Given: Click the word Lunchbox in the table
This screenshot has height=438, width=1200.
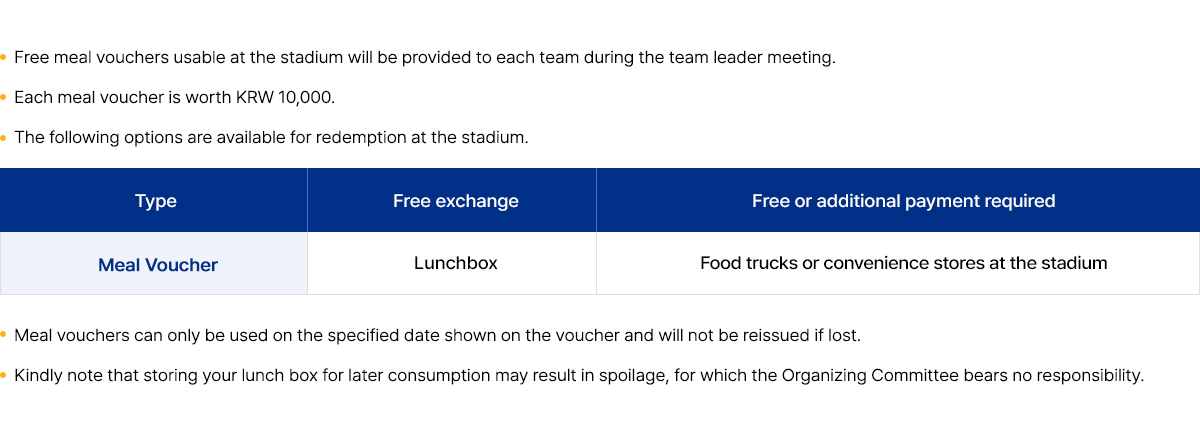Looking at the screenshot, I should [456, 264].
